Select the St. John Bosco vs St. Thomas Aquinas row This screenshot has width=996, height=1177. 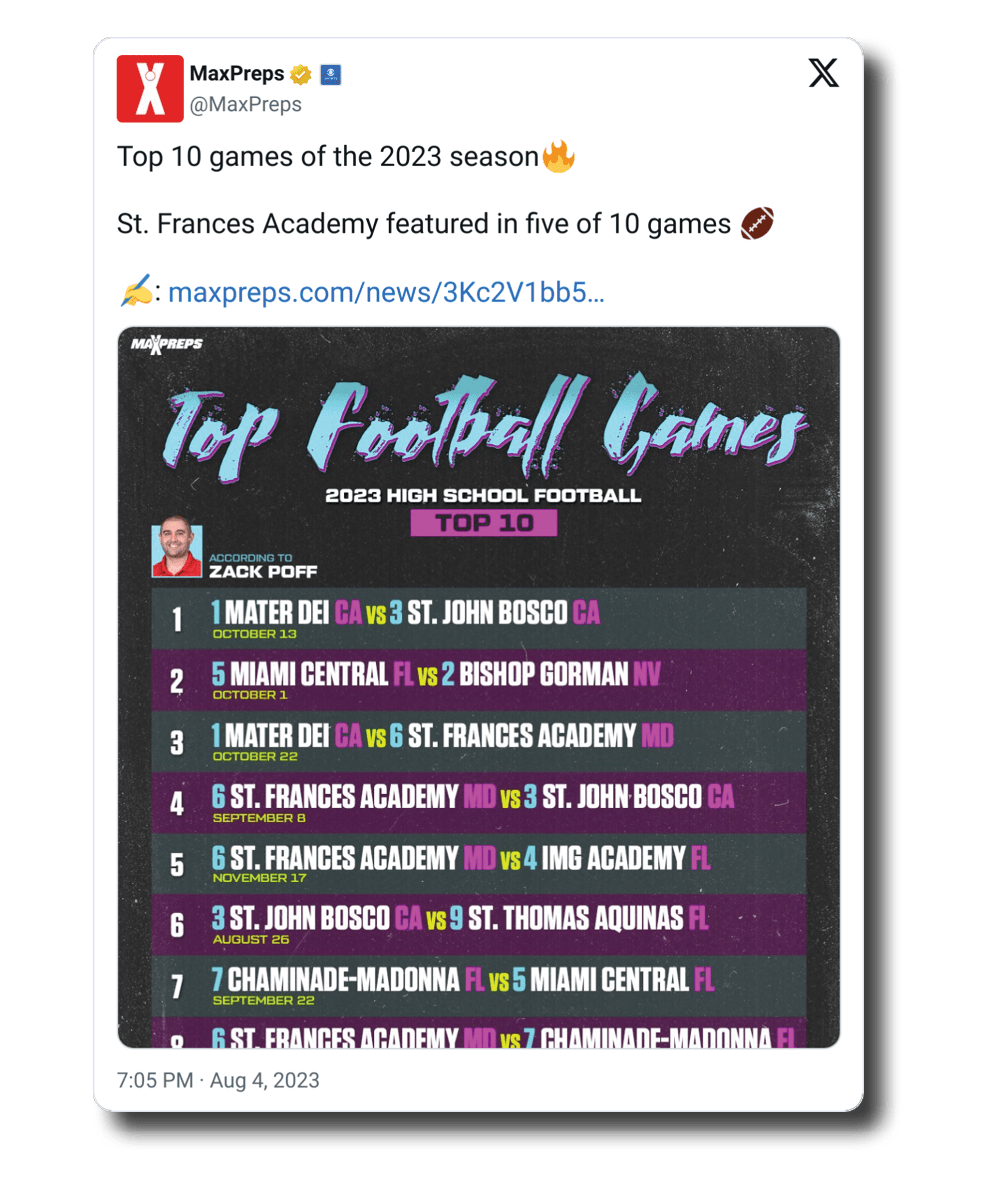[478, 924]
